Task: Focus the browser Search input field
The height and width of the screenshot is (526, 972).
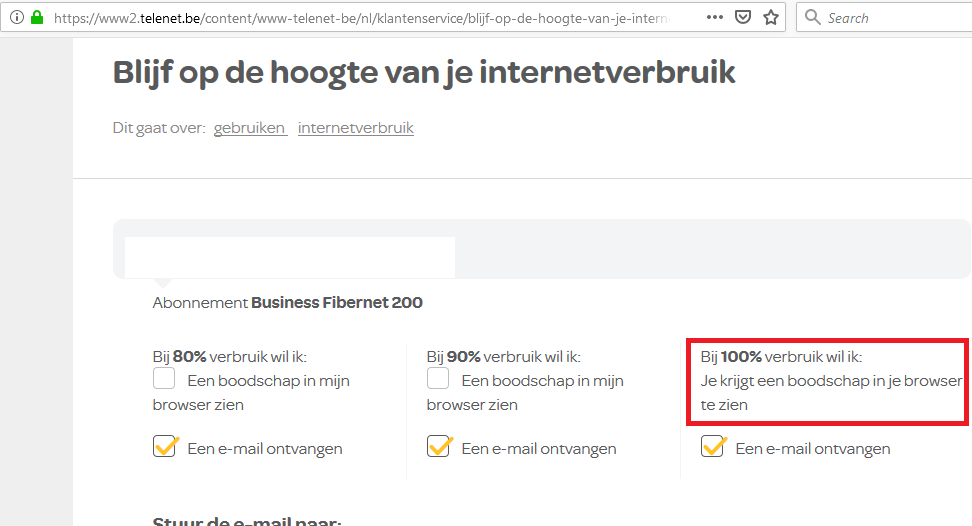Action: [890, 17]
